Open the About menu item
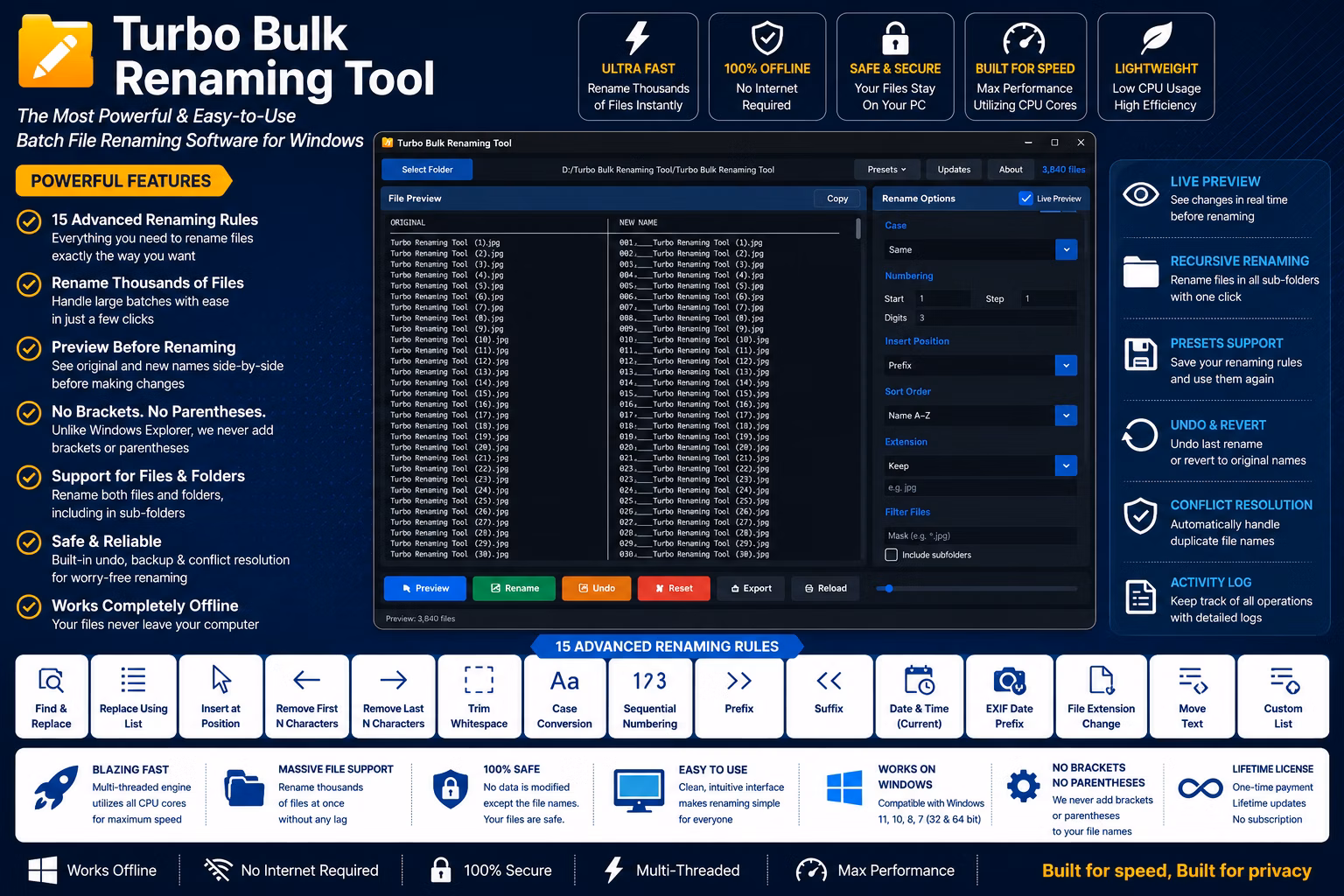 point(1011,170)
